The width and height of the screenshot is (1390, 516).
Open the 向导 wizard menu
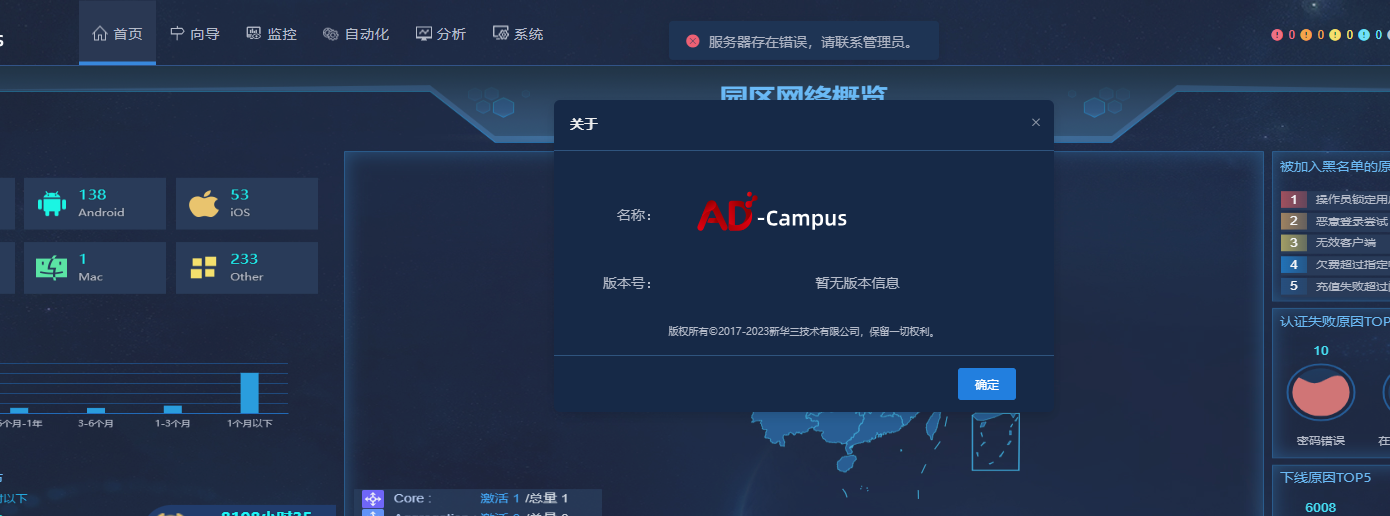point(195,33)
